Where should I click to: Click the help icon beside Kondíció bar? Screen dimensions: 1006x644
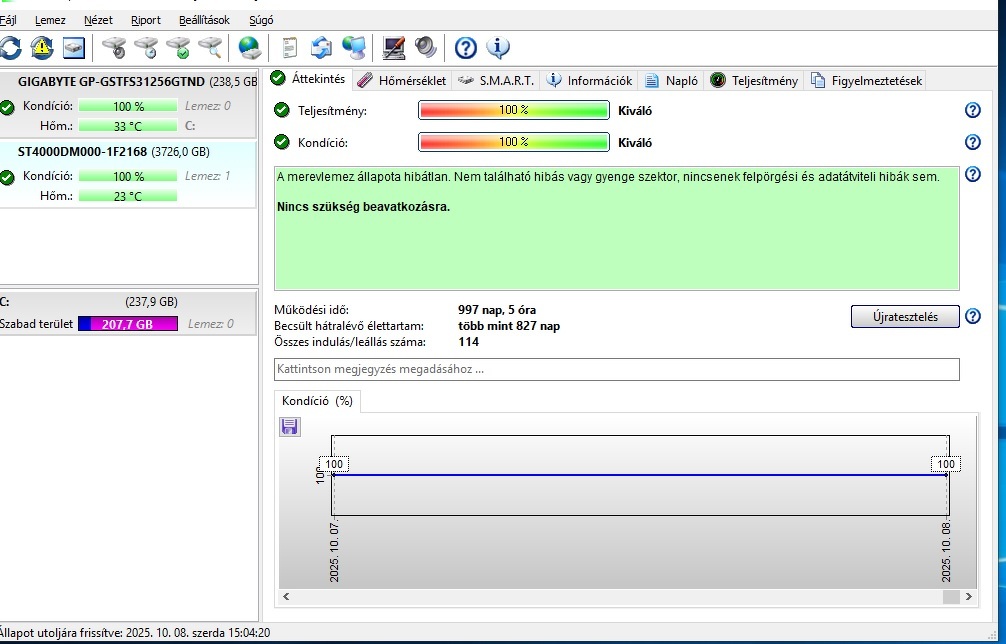973,142
